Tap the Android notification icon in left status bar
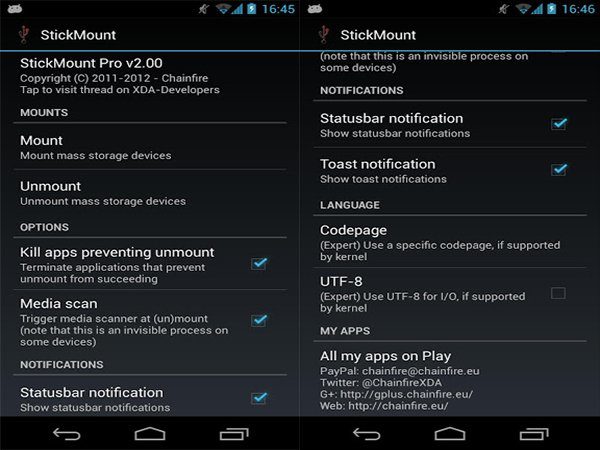This screenshot has height=450, width=600. (15, 8)
